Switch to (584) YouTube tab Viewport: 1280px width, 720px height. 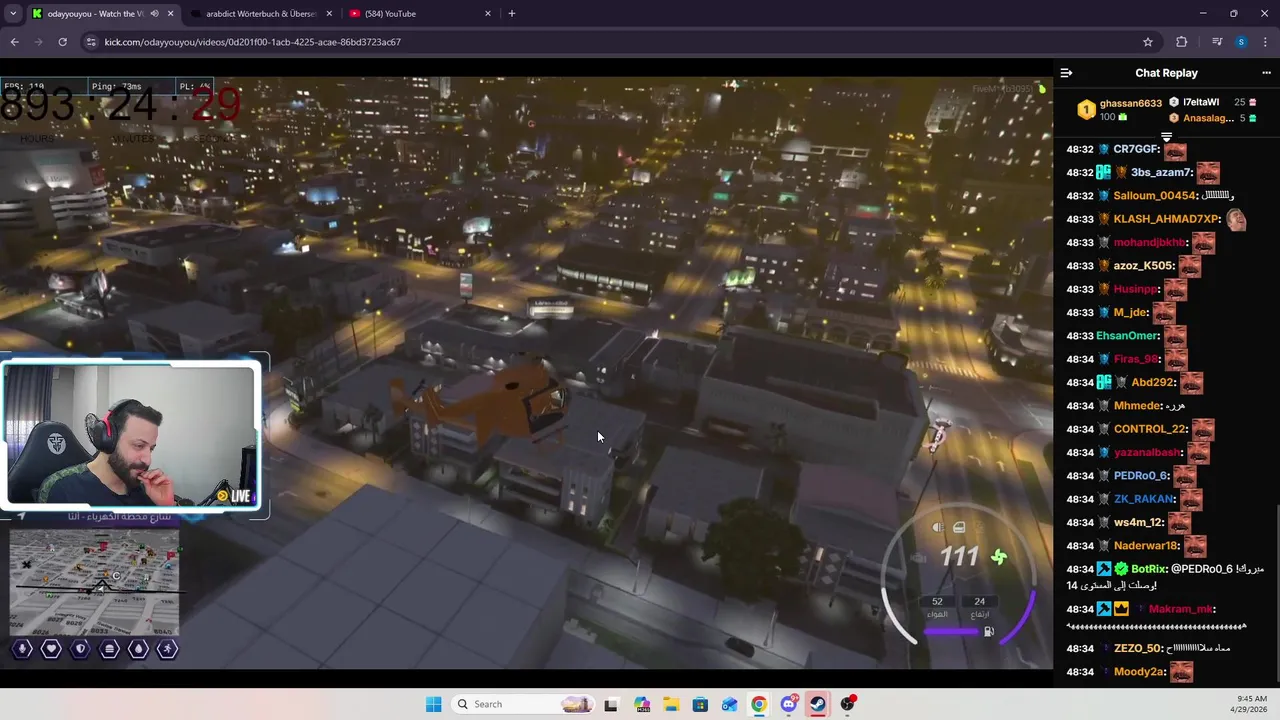(x=390, y=14)
